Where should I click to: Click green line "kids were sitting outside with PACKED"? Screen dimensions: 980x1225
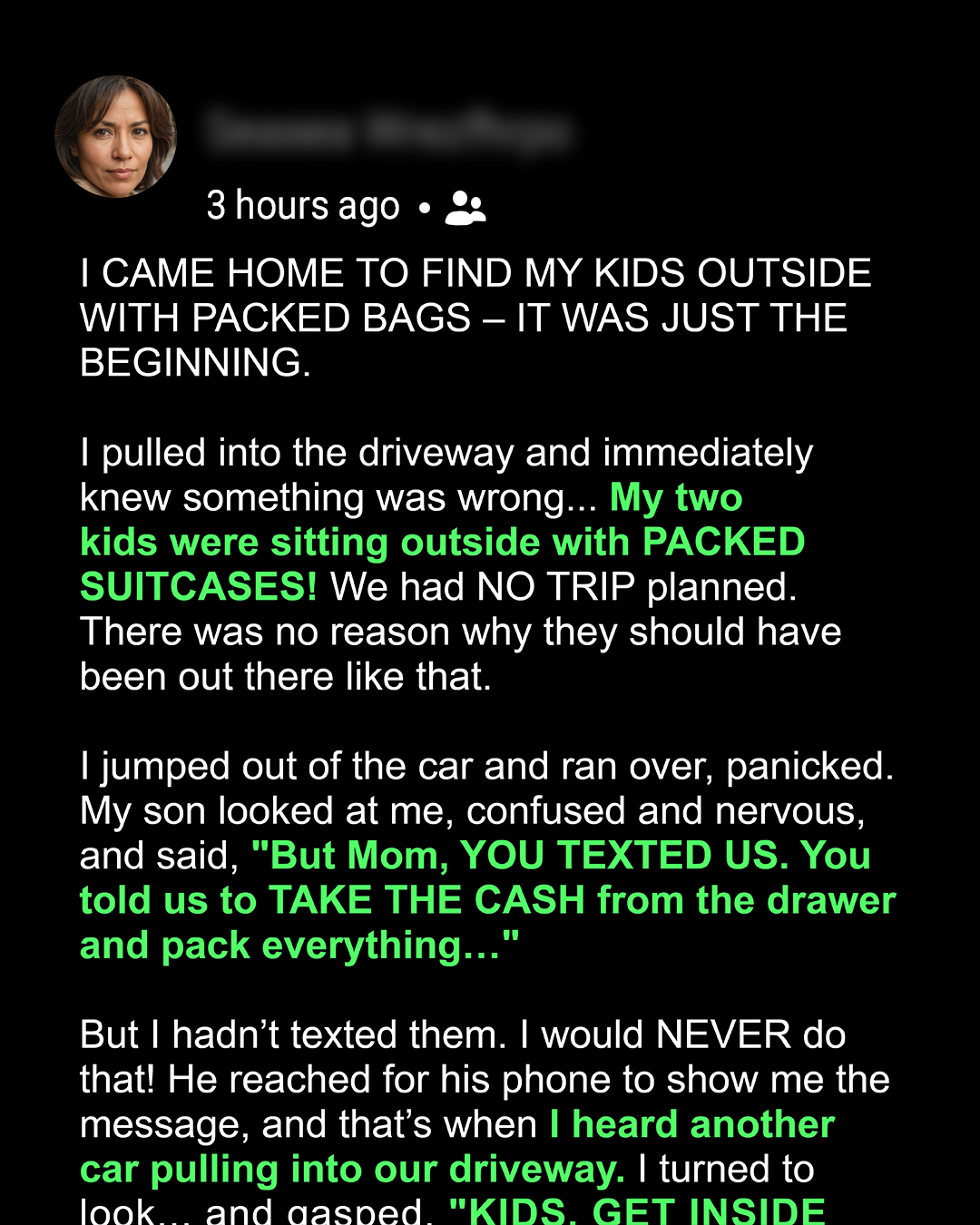tap(442, 543)
